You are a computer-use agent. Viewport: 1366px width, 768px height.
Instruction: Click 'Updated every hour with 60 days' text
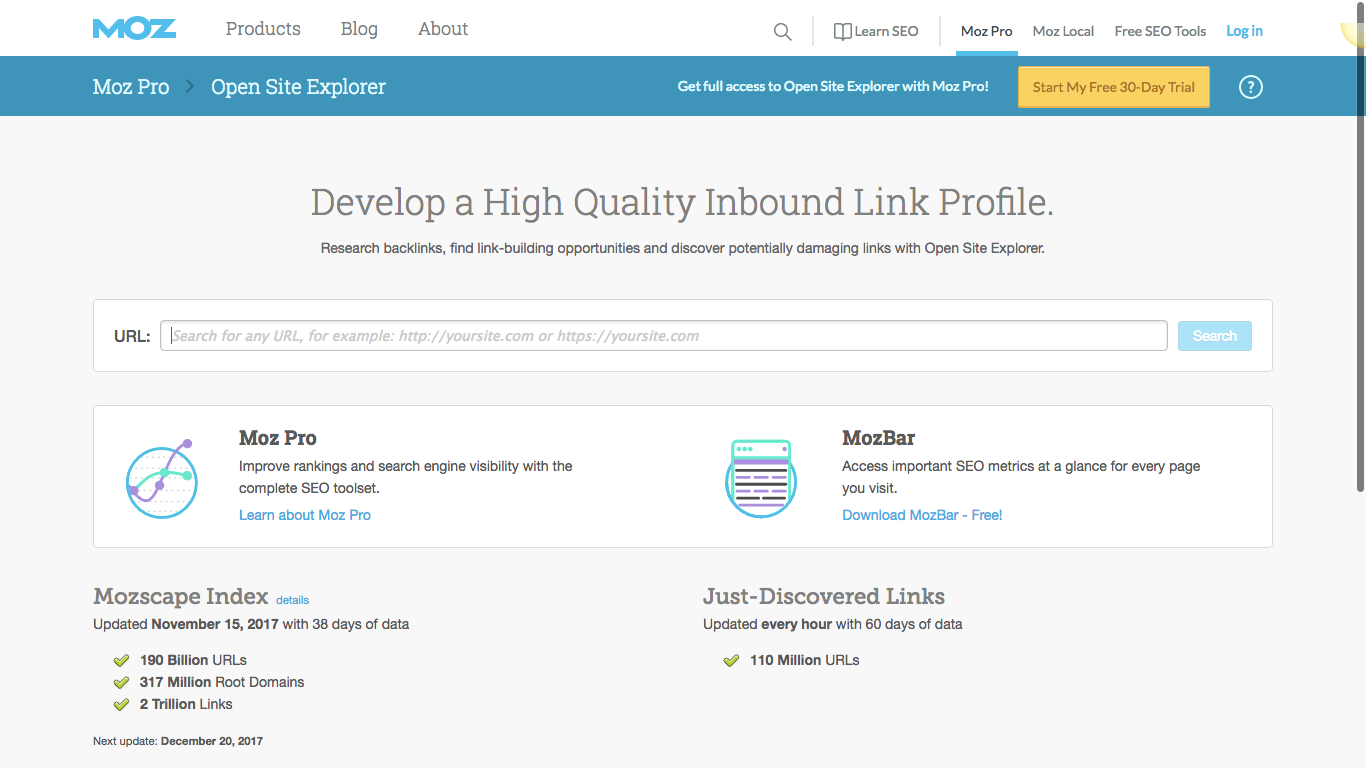pos(833,624)
